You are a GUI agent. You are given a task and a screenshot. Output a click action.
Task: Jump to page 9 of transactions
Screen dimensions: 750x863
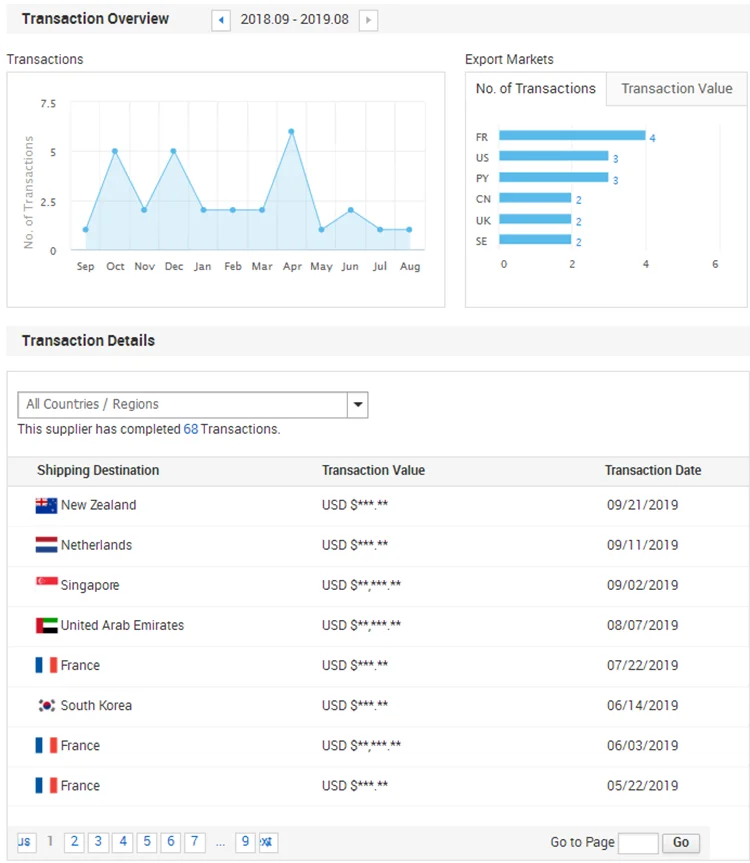pos(245,842)
